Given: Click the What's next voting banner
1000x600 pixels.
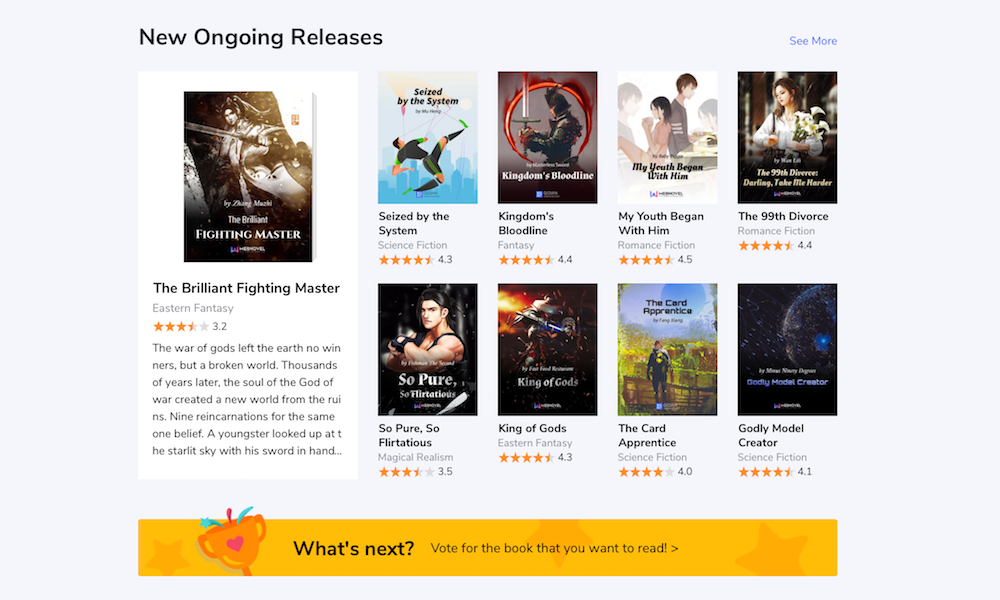Looking at the screenshot, I should [487, 548].
